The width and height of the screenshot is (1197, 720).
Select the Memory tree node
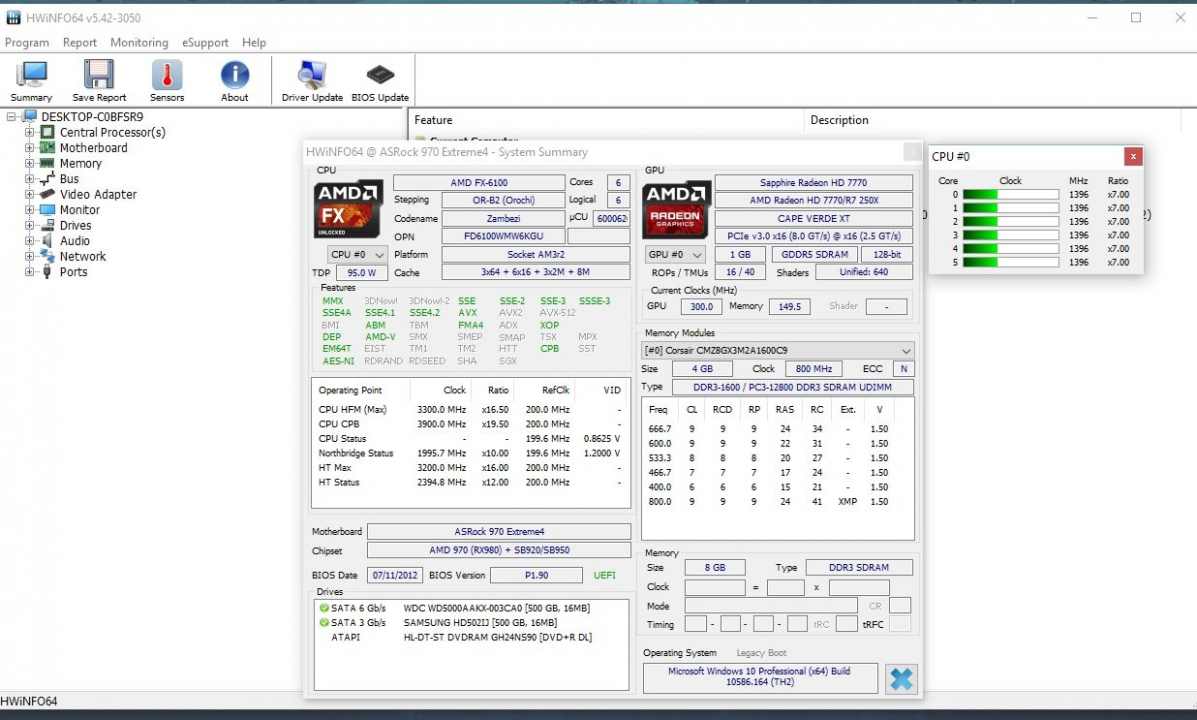coord(80,163)
